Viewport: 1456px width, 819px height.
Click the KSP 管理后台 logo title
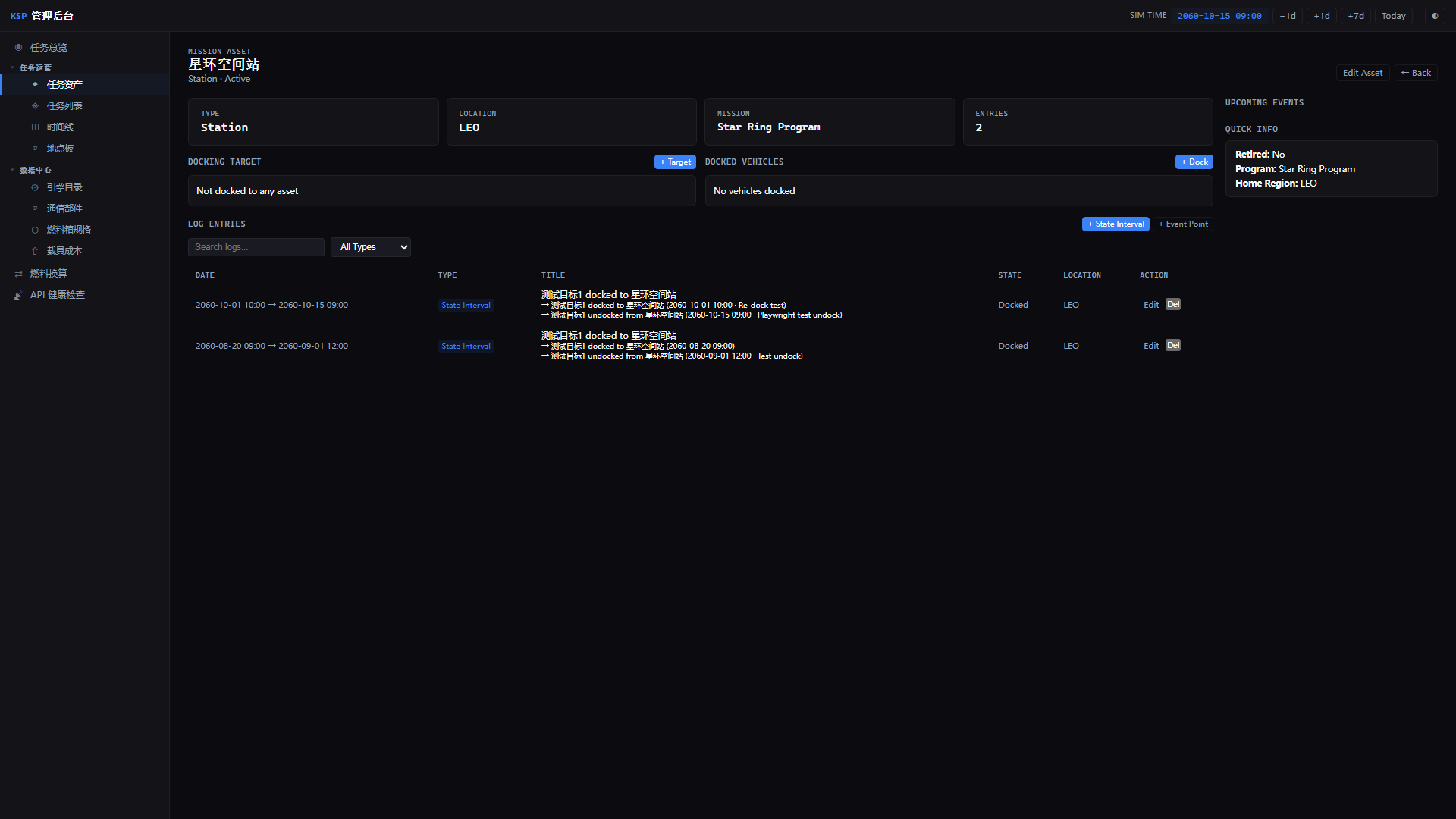pos(42,16)
